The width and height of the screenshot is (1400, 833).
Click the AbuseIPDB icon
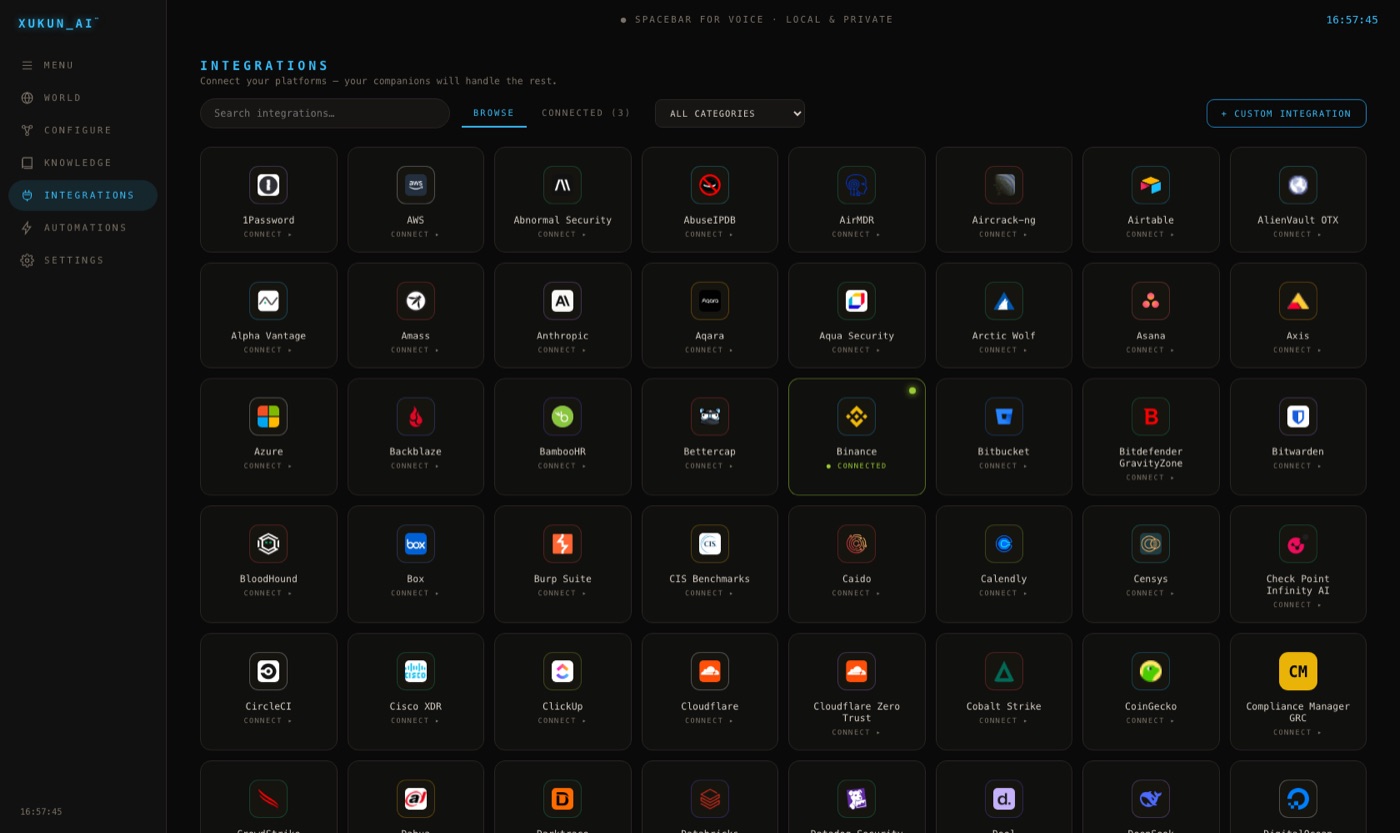(709, 185)
